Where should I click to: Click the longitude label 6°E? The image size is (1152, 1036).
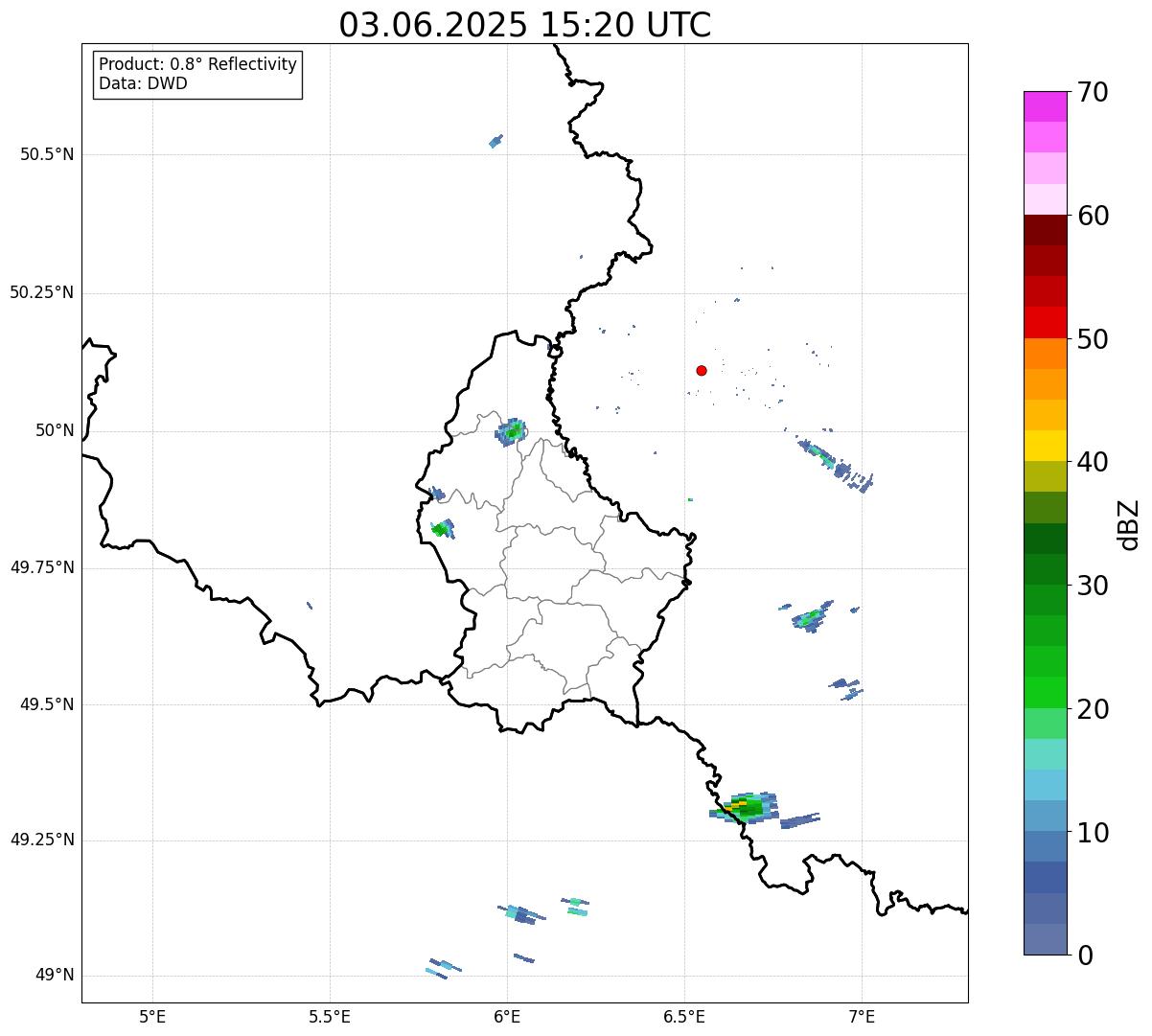point(507,1016)
